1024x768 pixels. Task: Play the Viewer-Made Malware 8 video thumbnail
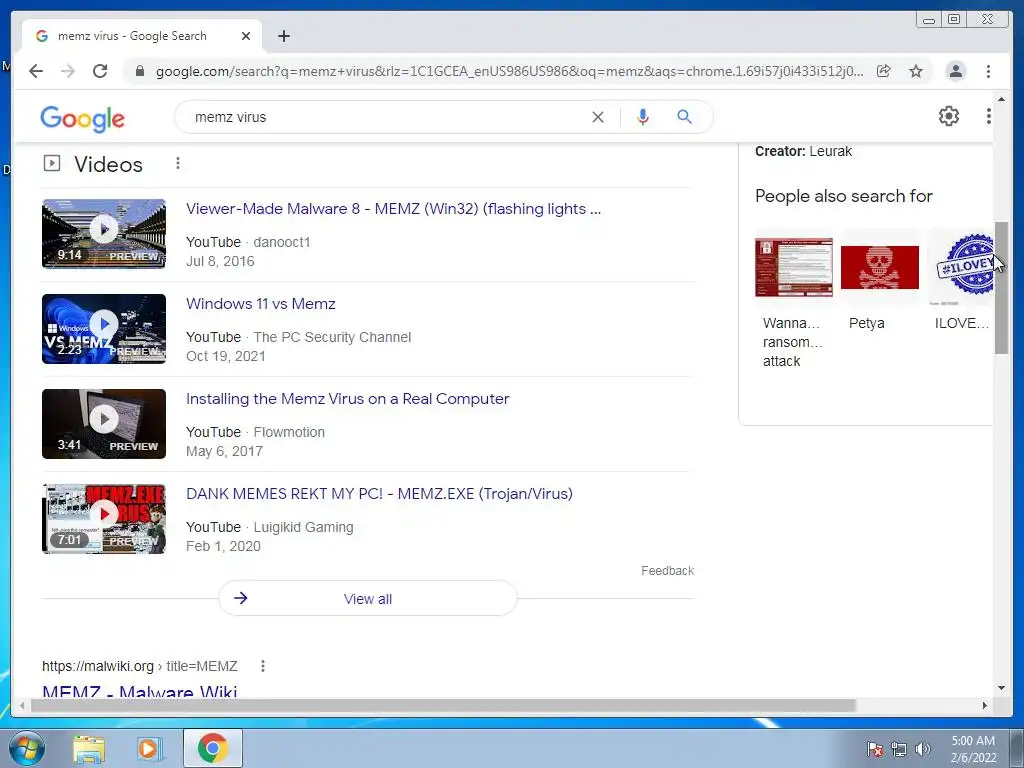point(104,234)
